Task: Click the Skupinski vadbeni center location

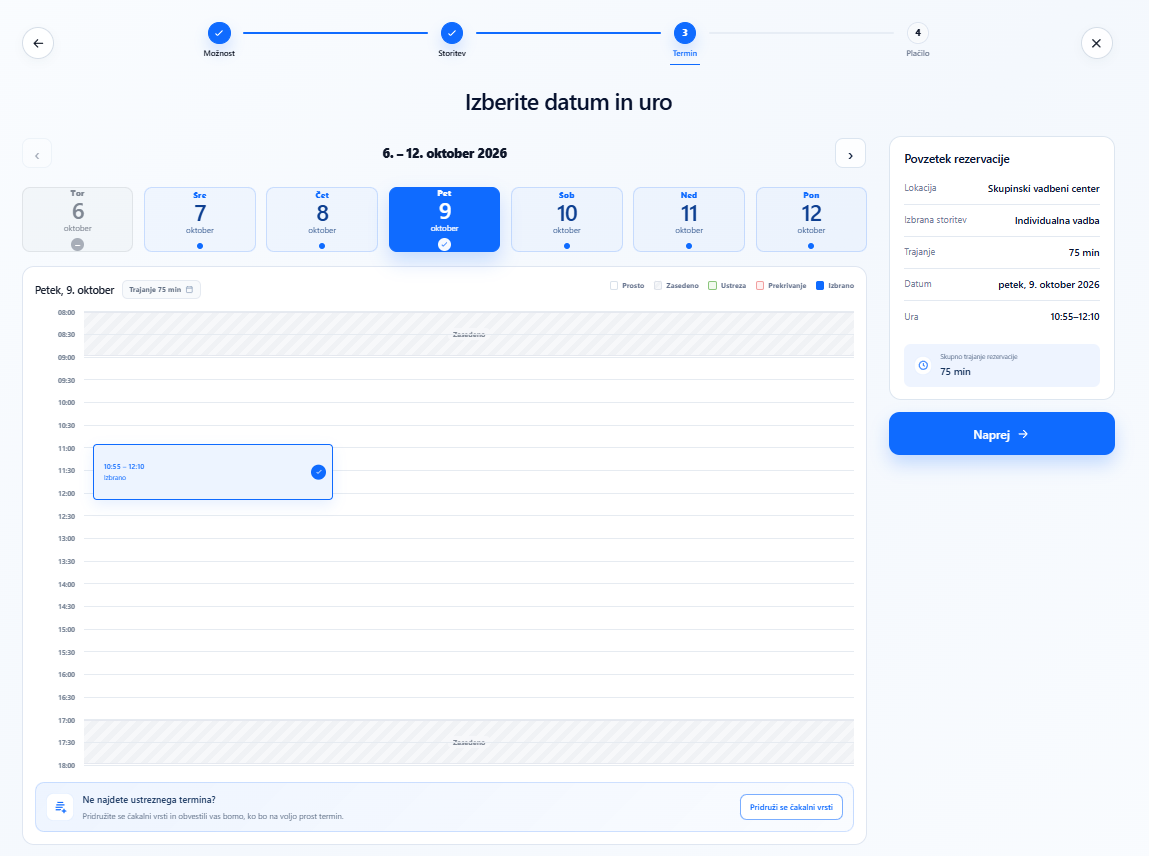Action: pos(1043,189)
